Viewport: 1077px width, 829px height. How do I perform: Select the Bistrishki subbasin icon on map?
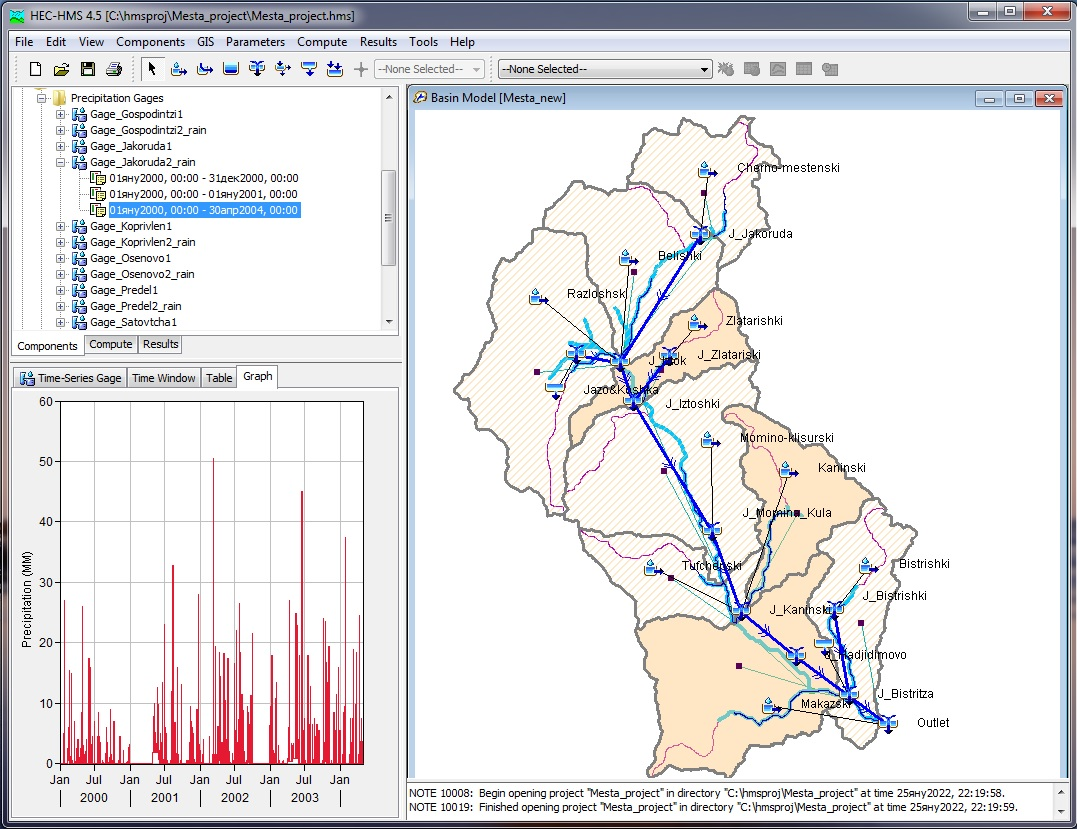tap(868, 566)
